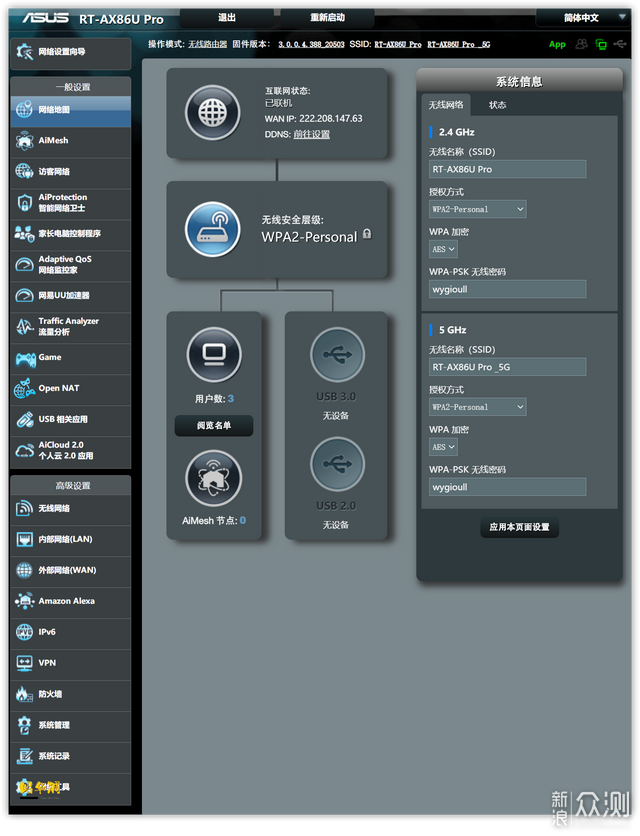
Task: Open Traffic Analyzer 流量分析
Action: 70,327
